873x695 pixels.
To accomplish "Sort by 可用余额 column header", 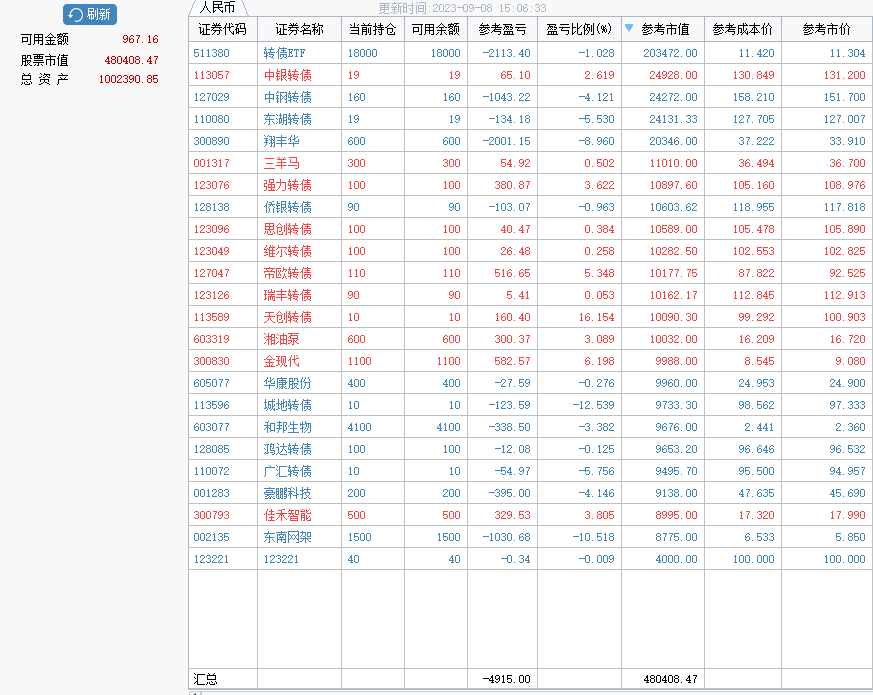I will [436, 30].
